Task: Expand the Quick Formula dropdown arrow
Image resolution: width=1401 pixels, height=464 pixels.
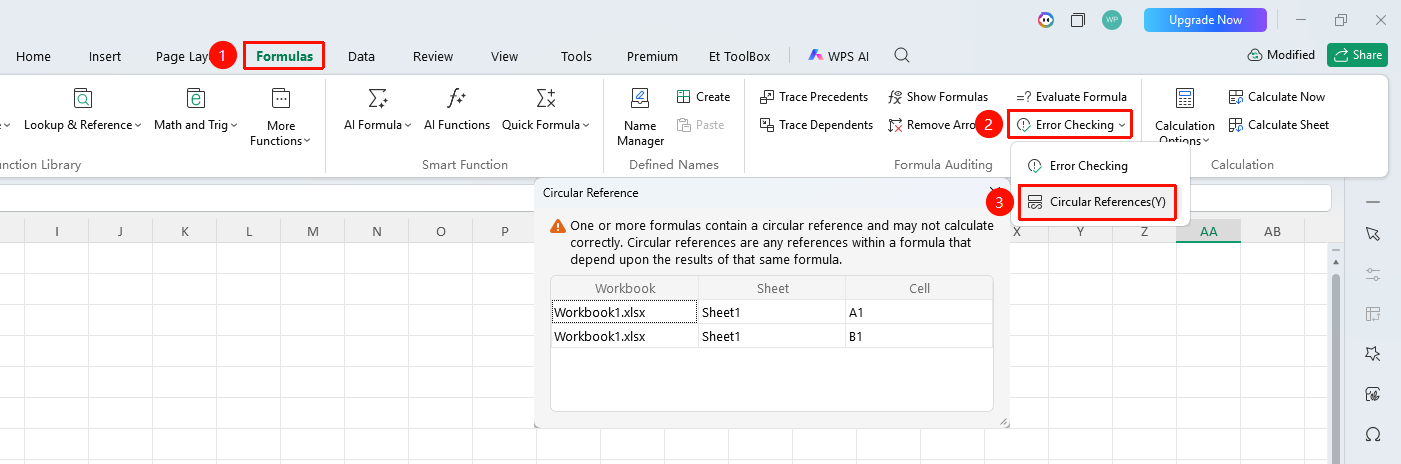Action: pyautogui.click(x=586, y=126)
